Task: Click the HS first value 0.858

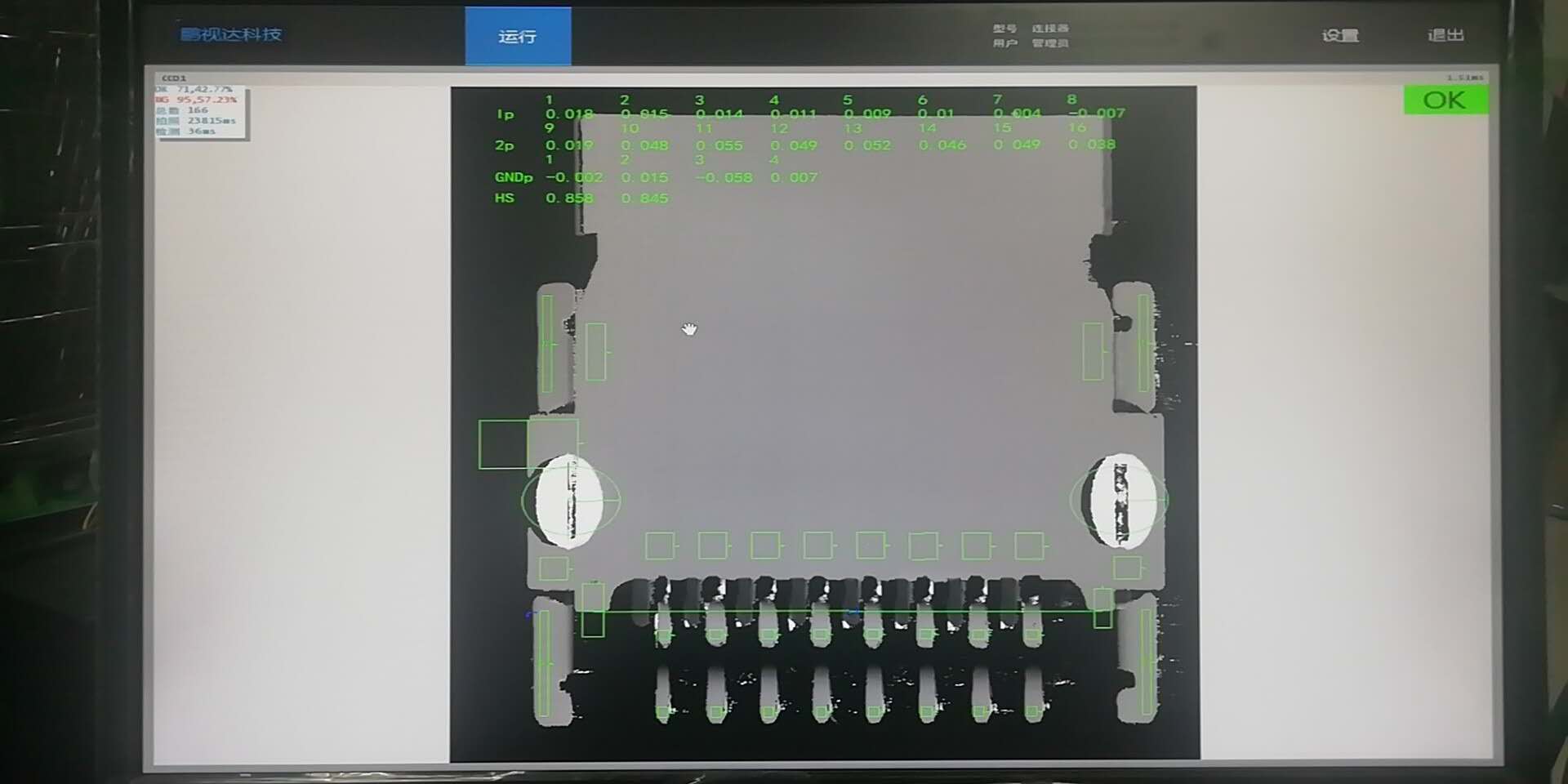Action: pos(569,198)
